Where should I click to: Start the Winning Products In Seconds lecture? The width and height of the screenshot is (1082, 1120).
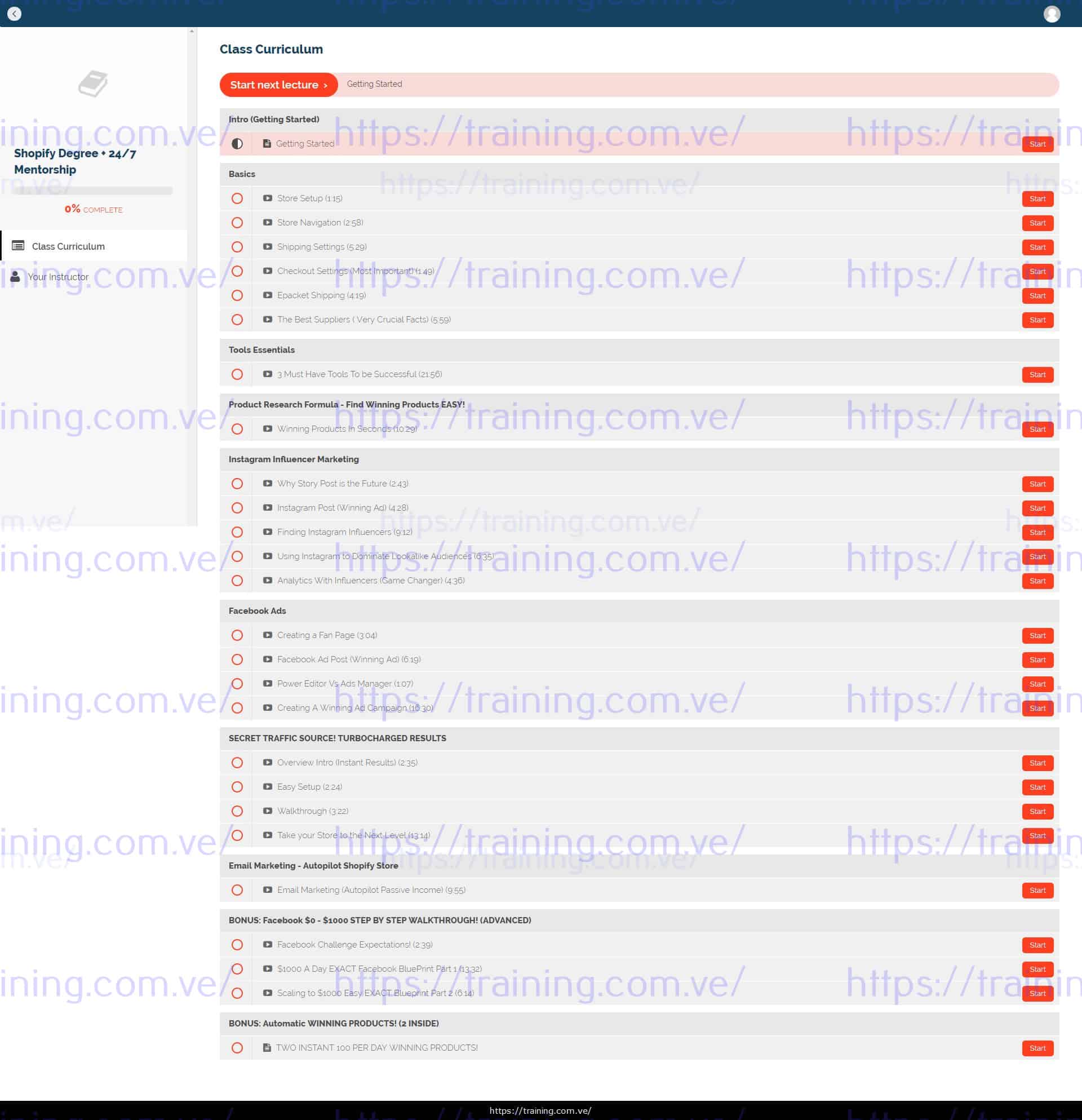pyautogui.click(x=1037, y=429)
